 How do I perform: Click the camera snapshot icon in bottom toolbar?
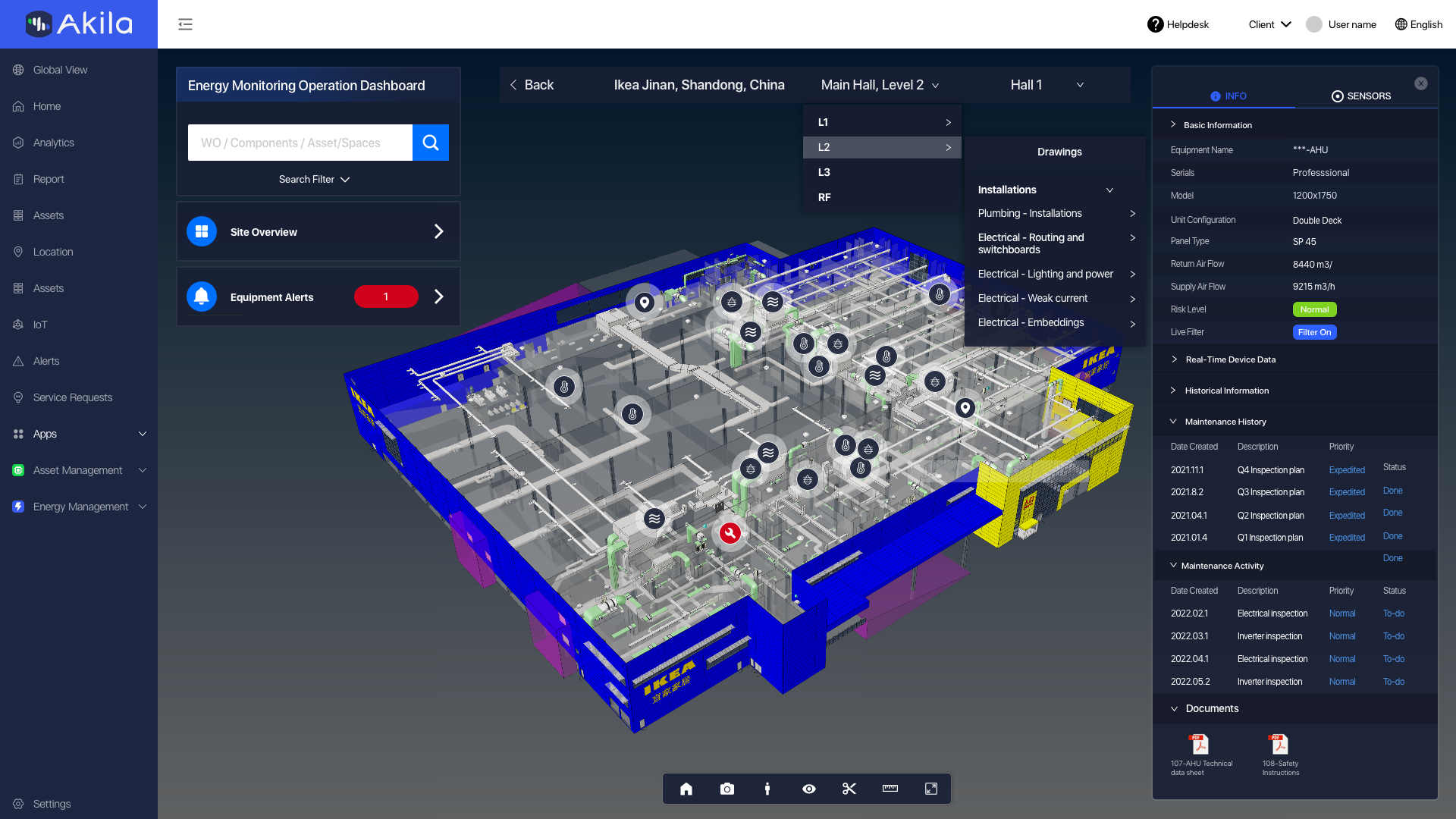point(726,789)
